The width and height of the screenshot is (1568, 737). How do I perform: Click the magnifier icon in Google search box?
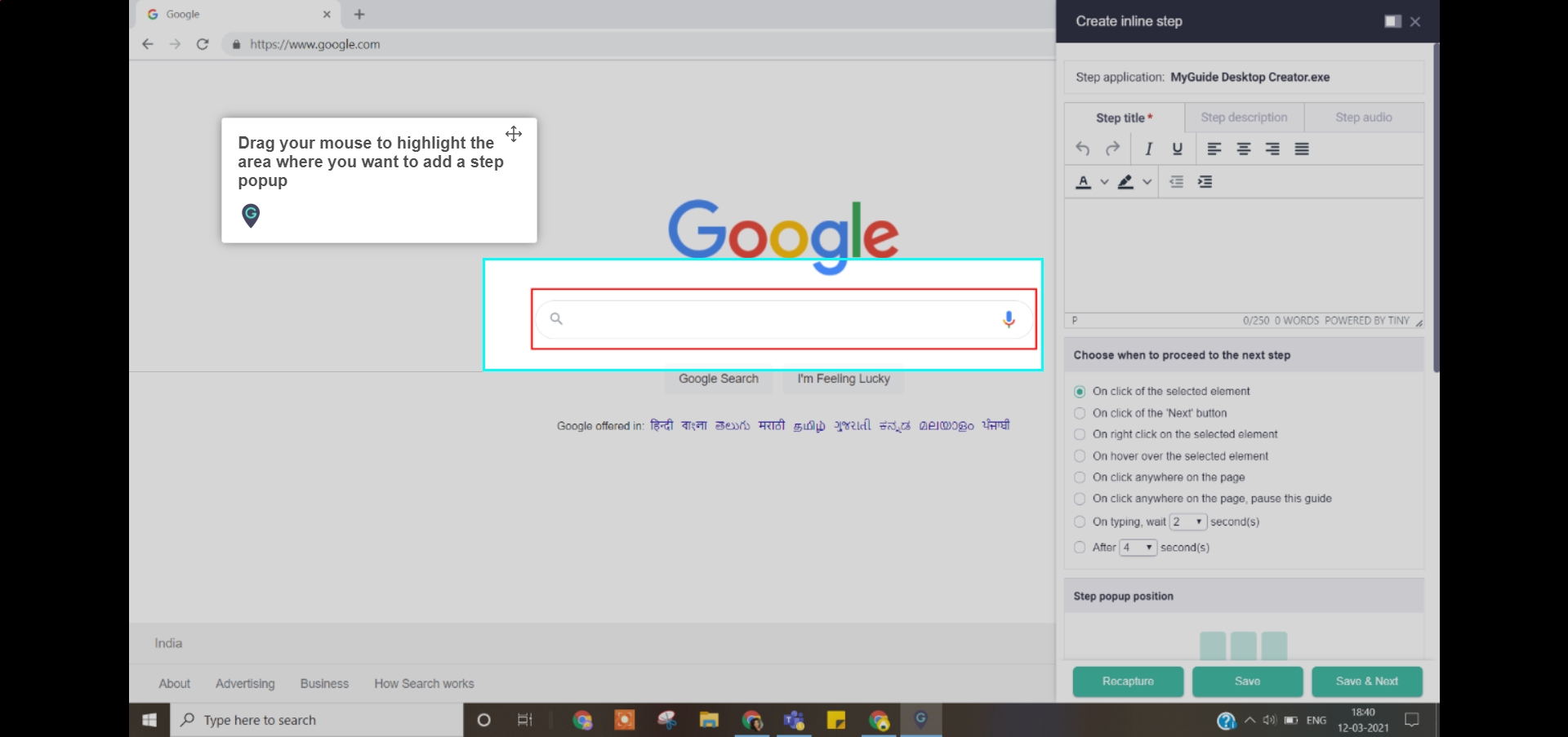click(556, 318)
